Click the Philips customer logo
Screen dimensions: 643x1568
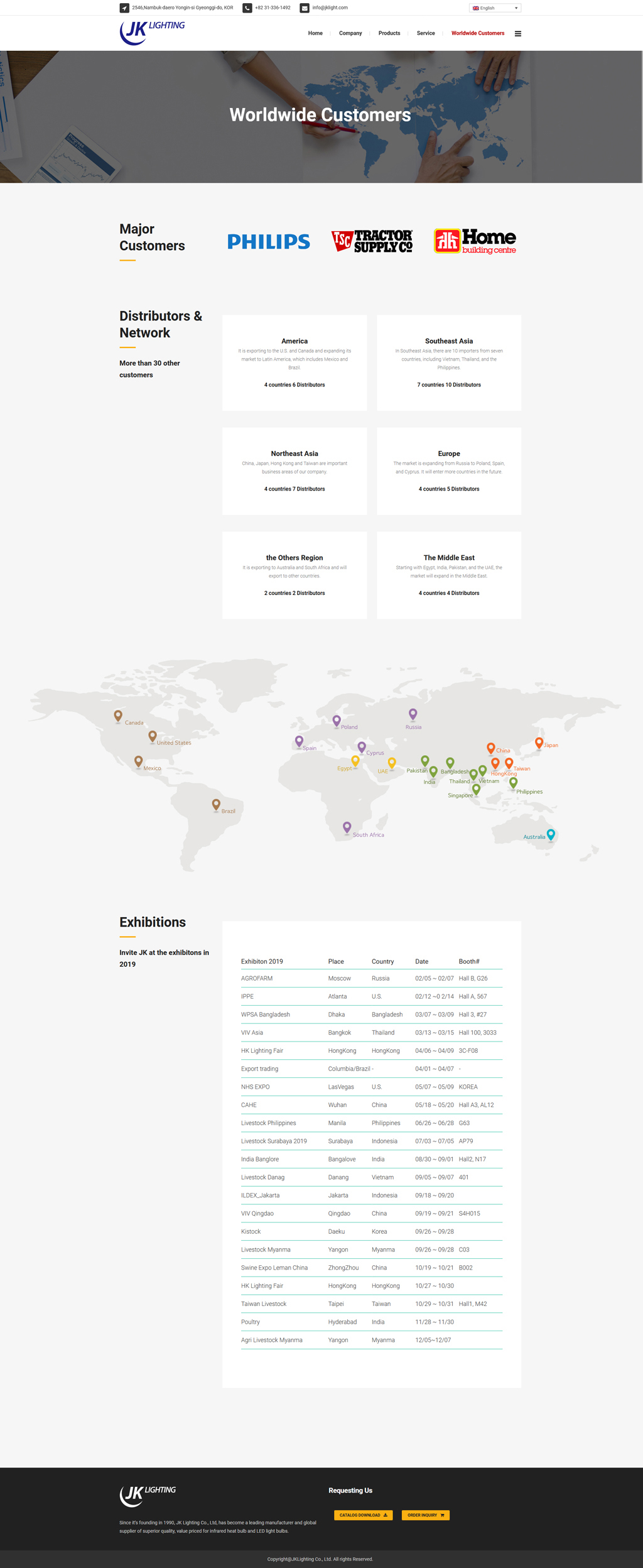269,242
